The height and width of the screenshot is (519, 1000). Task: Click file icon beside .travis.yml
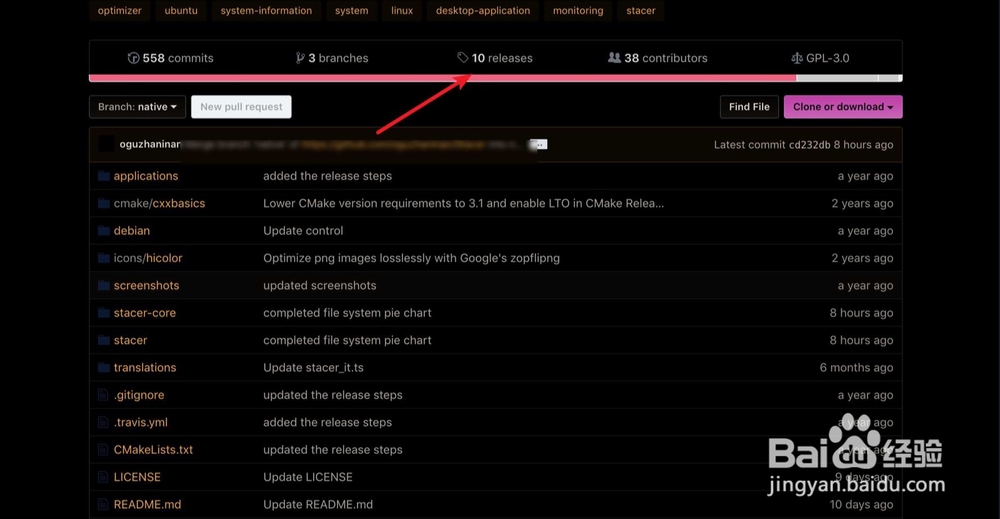coord(103,423)
